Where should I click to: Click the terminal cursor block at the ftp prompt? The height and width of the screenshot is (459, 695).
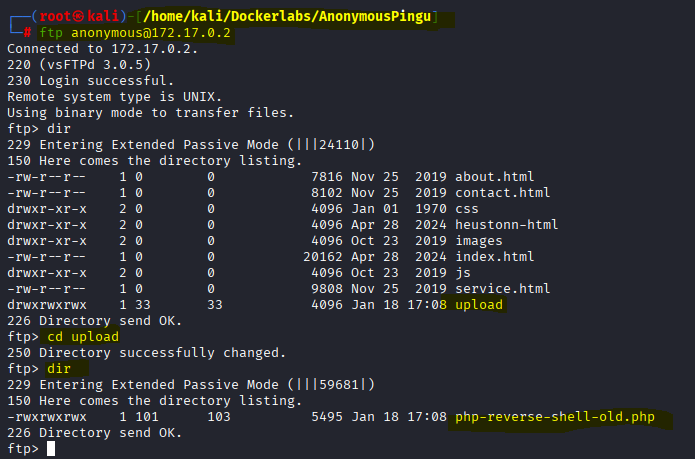coord(52,449)
